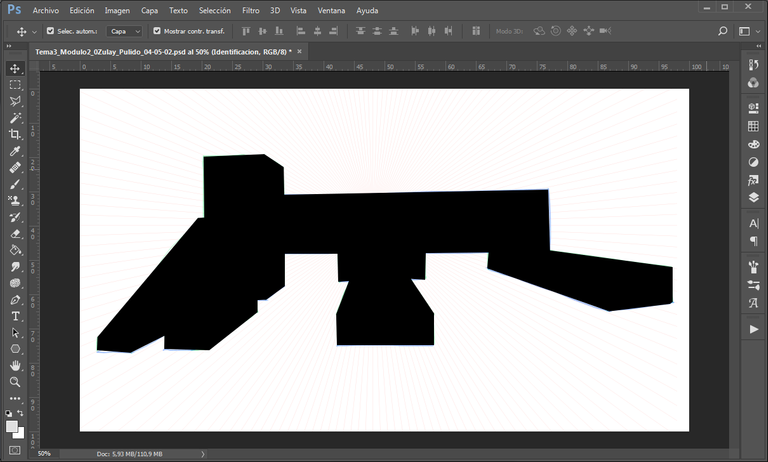Open Move tool preset picker arrow

[34, 31]
